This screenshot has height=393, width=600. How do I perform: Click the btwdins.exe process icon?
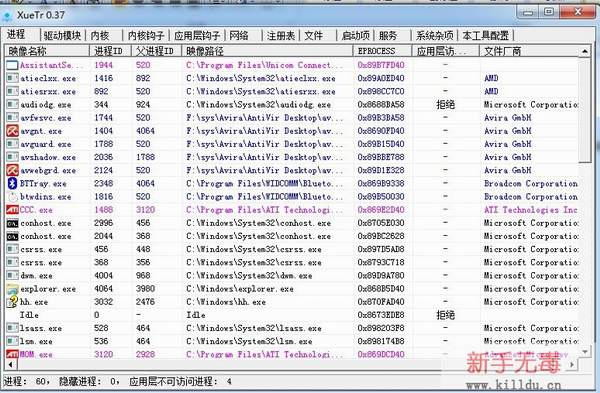click(12, 197)
